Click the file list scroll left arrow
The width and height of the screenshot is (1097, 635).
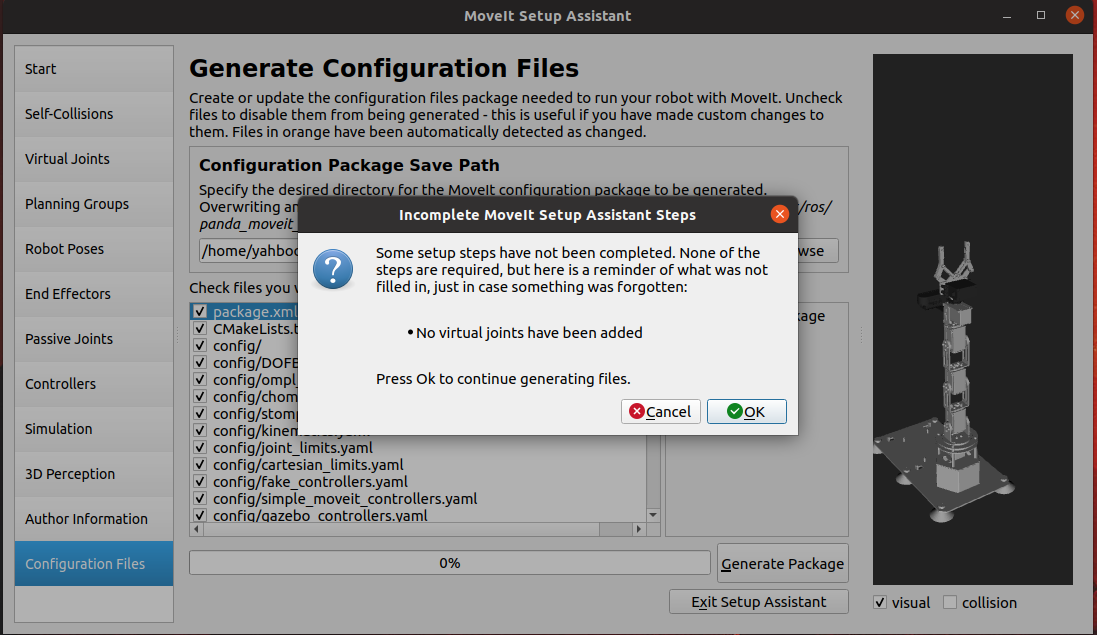point(197,529)
